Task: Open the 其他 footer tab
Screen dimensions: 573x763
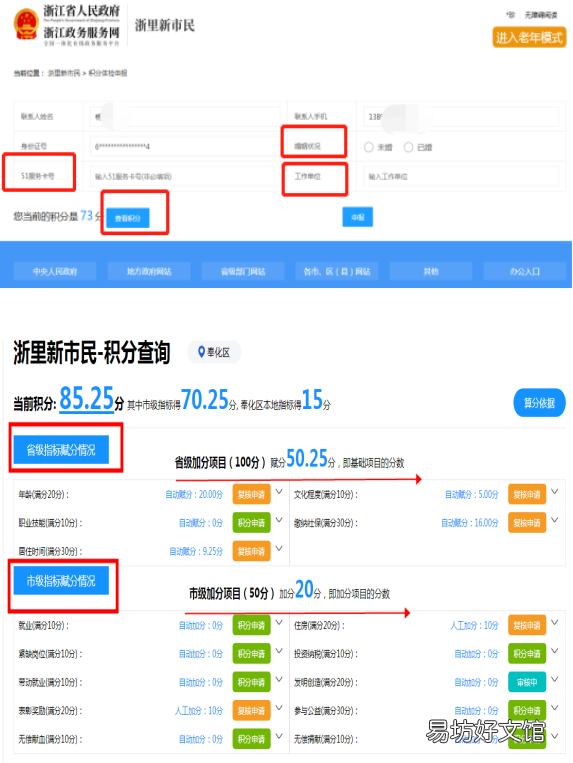Action: click(431, 272)
